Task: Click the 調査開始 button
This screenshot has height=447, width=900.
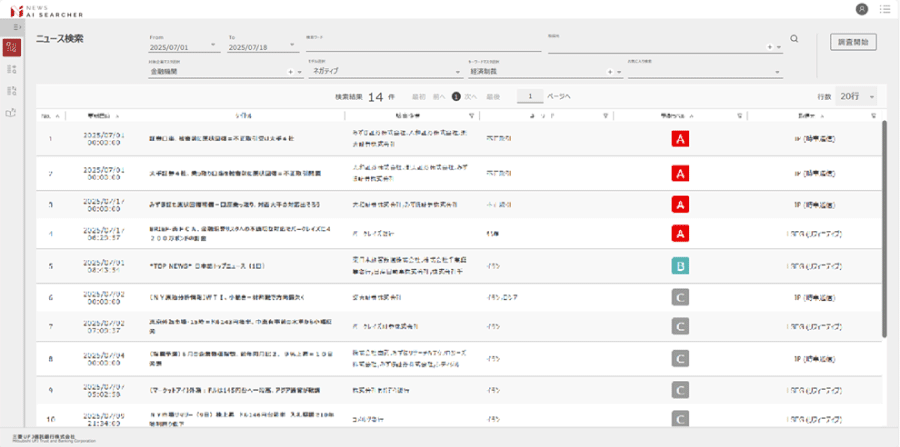Action: [x=853, y=42]
